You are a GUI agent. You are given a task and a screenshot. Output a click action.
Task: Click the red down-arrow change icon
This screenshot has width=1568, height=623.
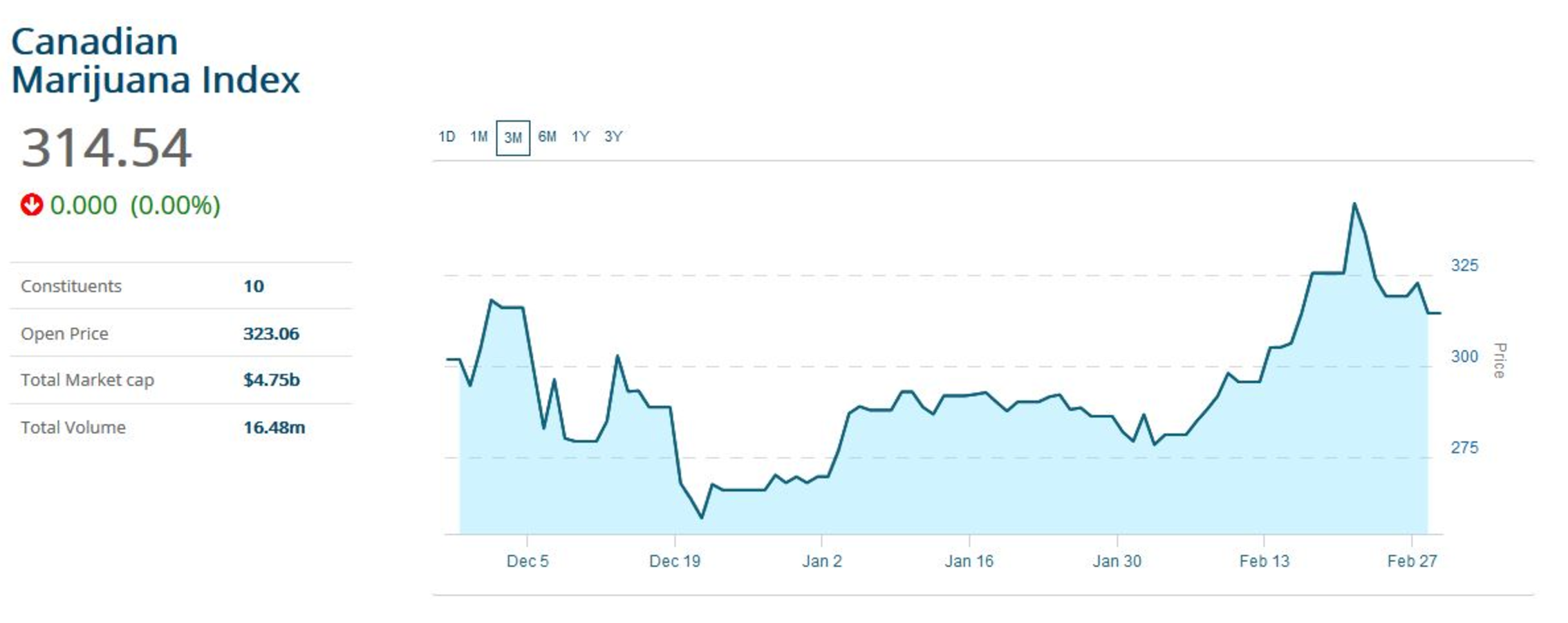[x=31, y=205]
